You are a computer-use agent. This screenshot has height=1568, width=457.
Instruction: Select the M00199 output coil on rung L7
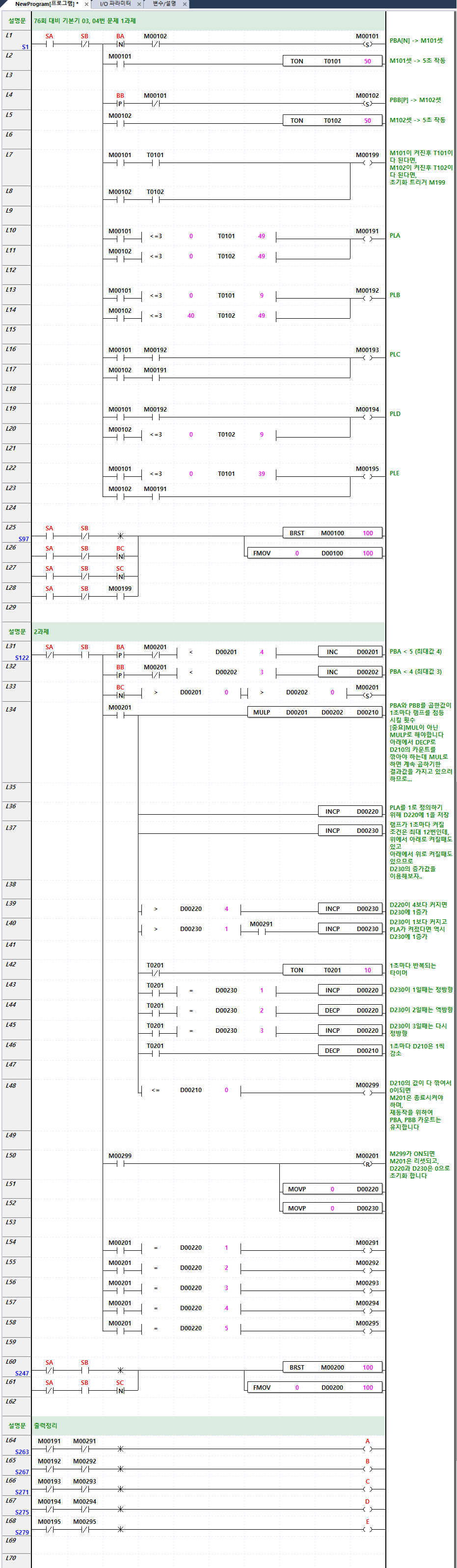tap(367, 163)
